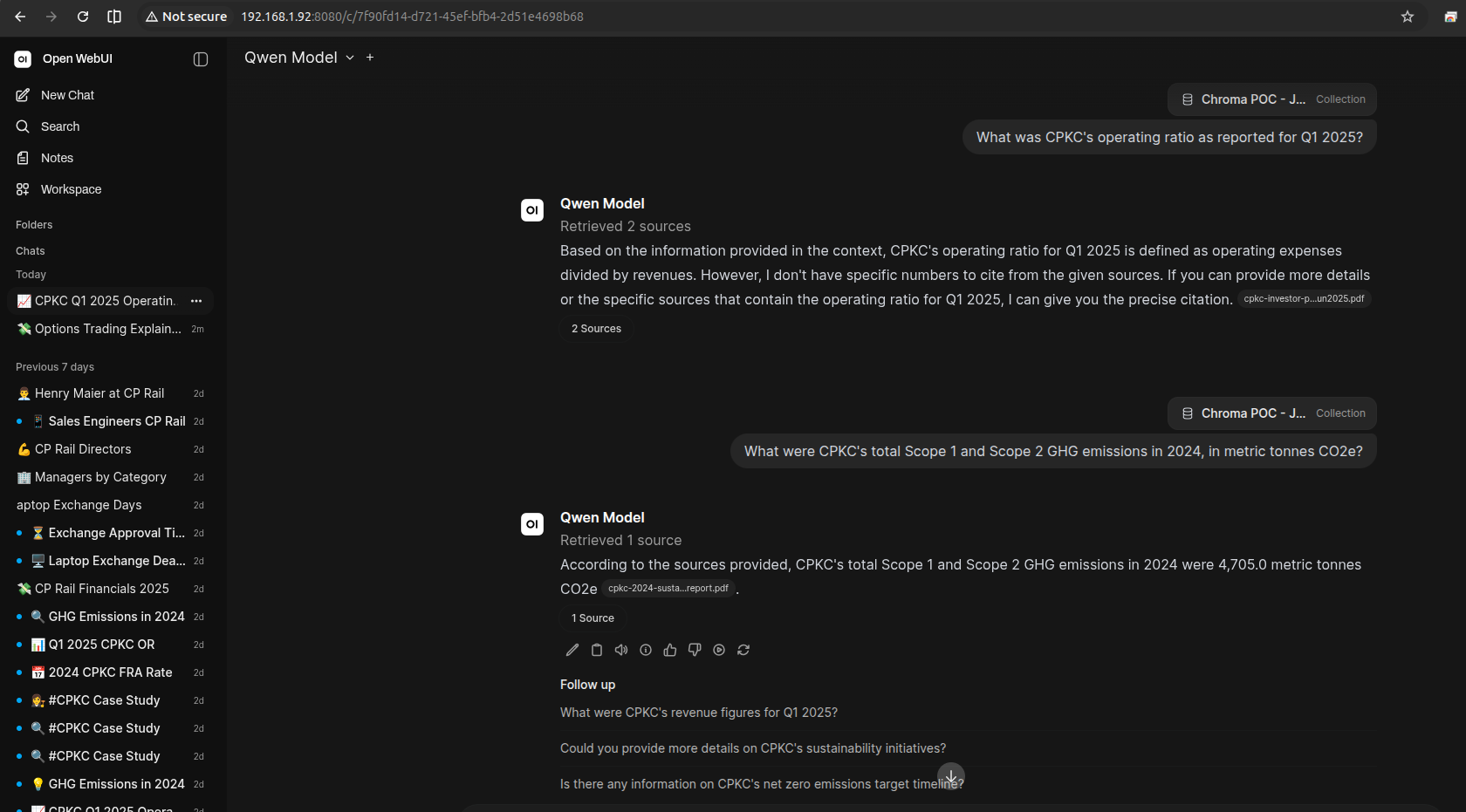
Task: Add another model with the plus icon
Action: point(370,58)
